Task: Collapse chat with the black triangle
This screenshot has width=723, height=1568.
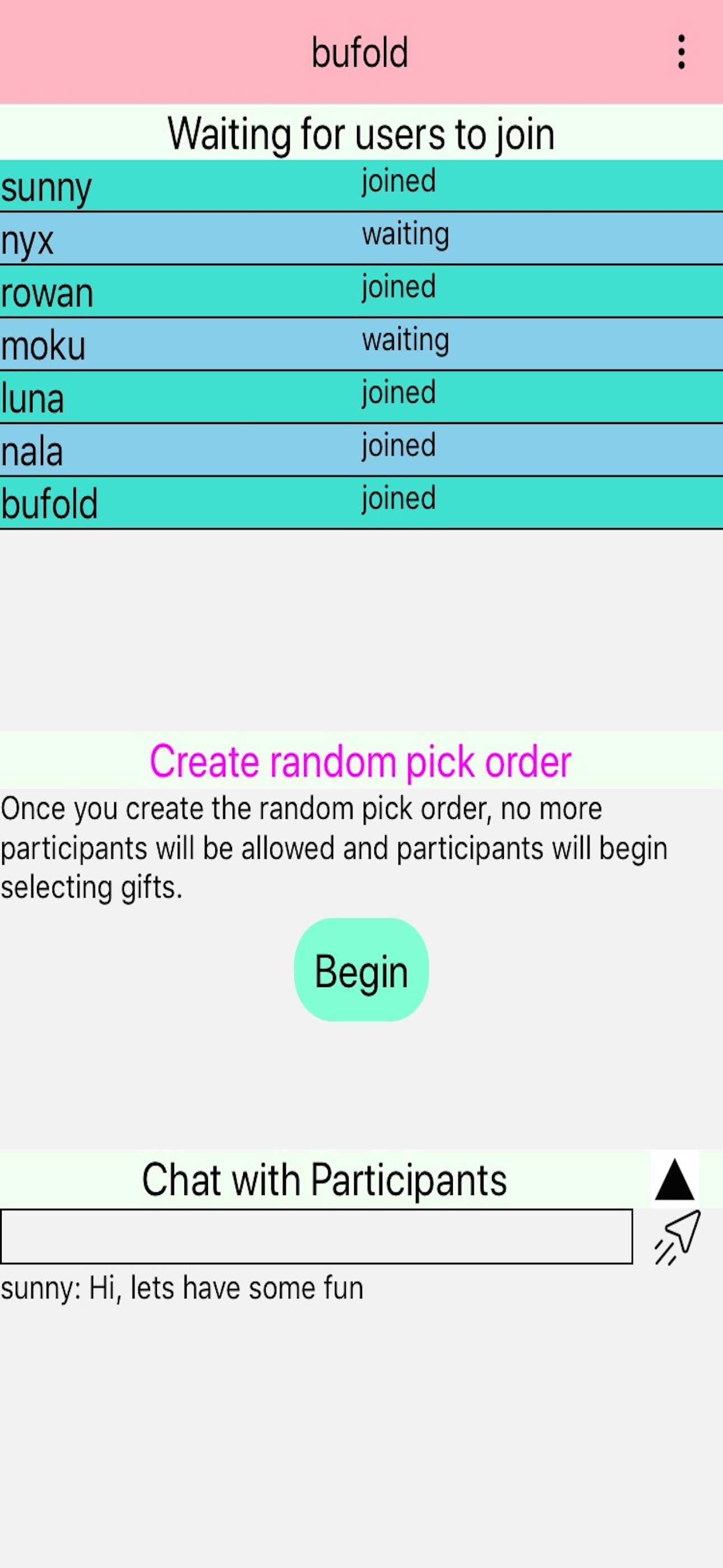Action: 674,1180
